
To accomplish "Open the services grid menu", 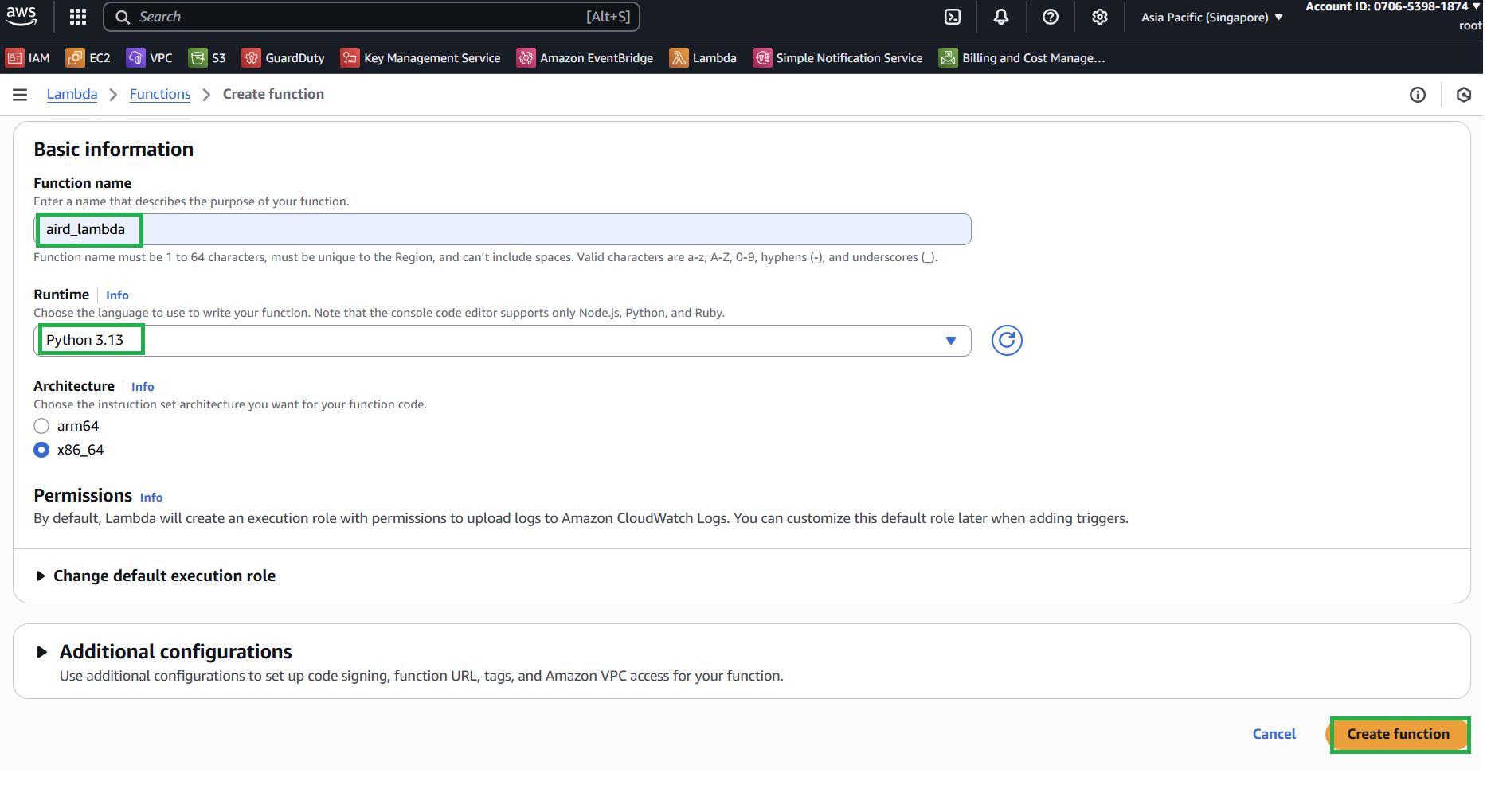I will 78,17.
